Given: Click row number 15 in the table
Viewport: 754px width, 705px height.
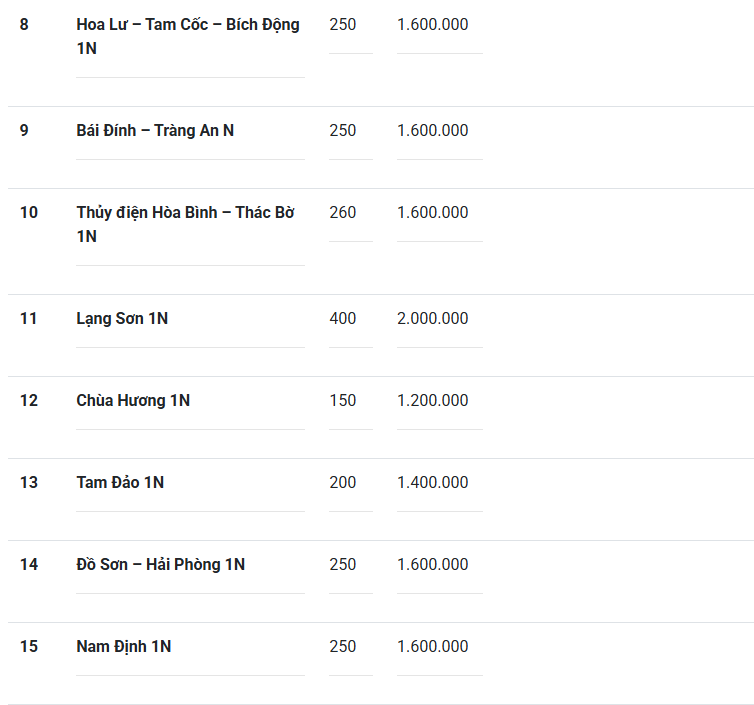Looking at the screenshot, I should pyautogui.click(x=29, y=646).
